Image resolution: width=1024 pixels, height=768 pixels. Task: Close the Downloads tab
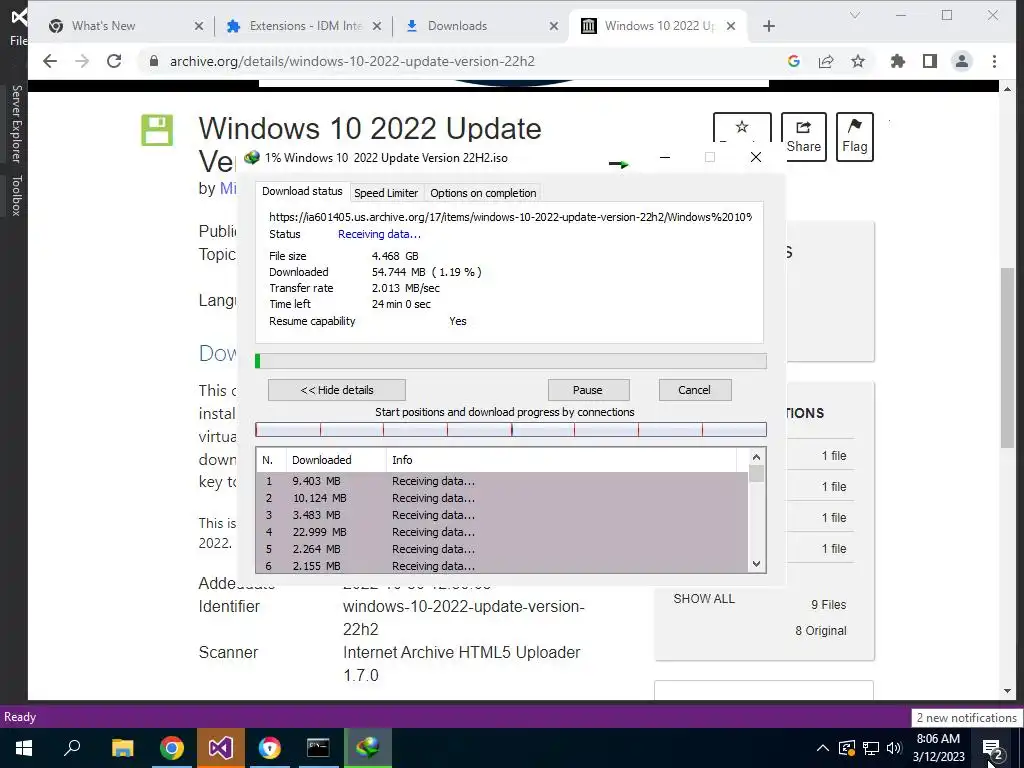click(554, 26)
